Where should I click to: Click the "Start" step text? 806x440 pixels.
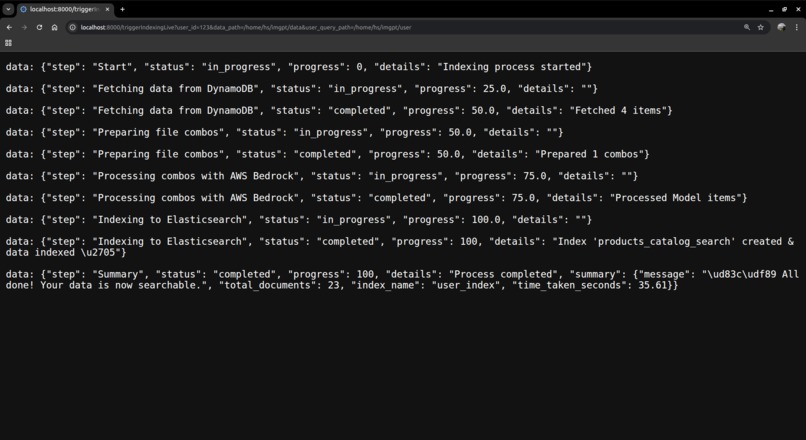(x=112, y=67)
